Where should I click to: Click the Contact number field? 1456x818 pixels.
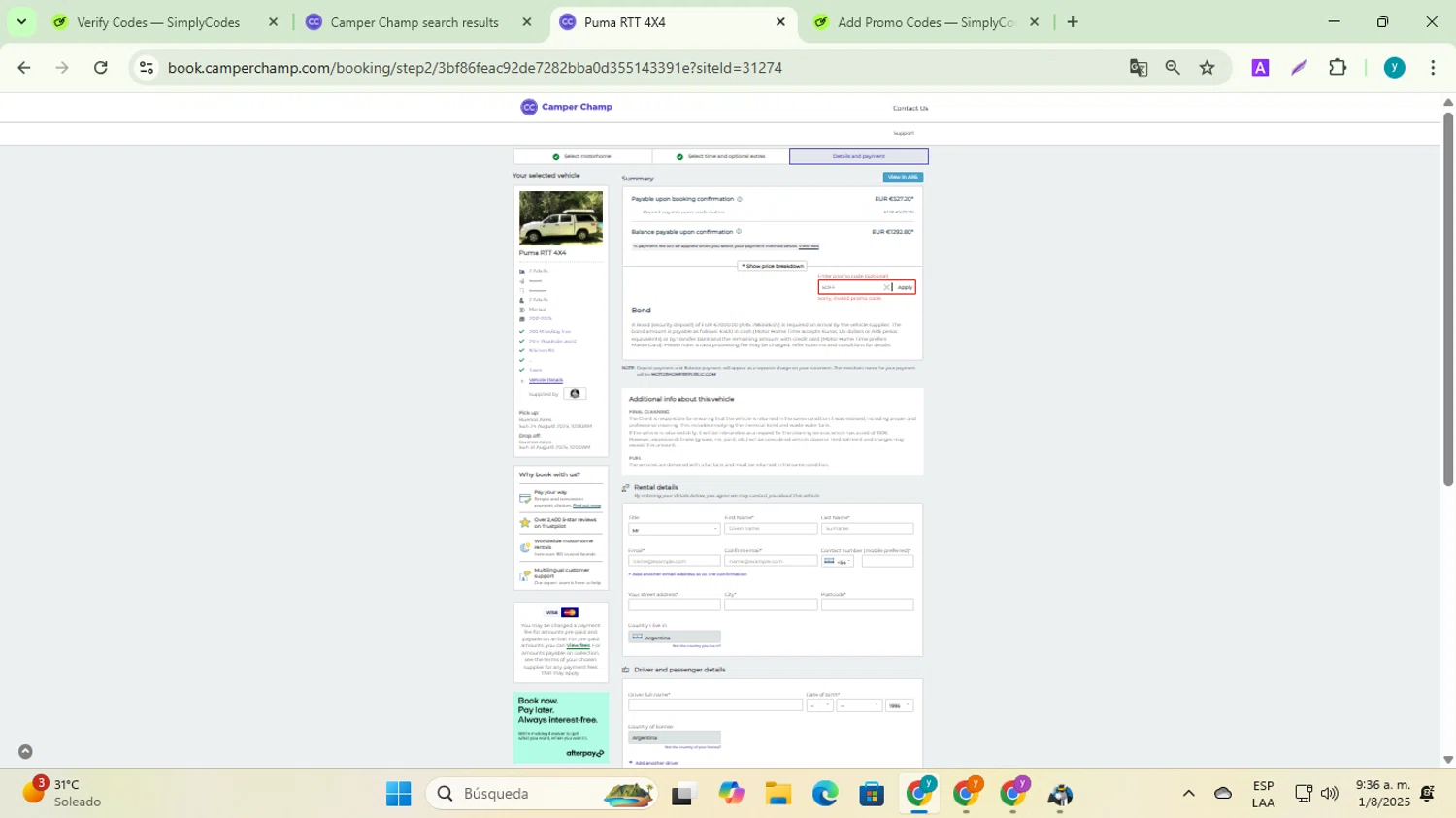tap(887, 562)
